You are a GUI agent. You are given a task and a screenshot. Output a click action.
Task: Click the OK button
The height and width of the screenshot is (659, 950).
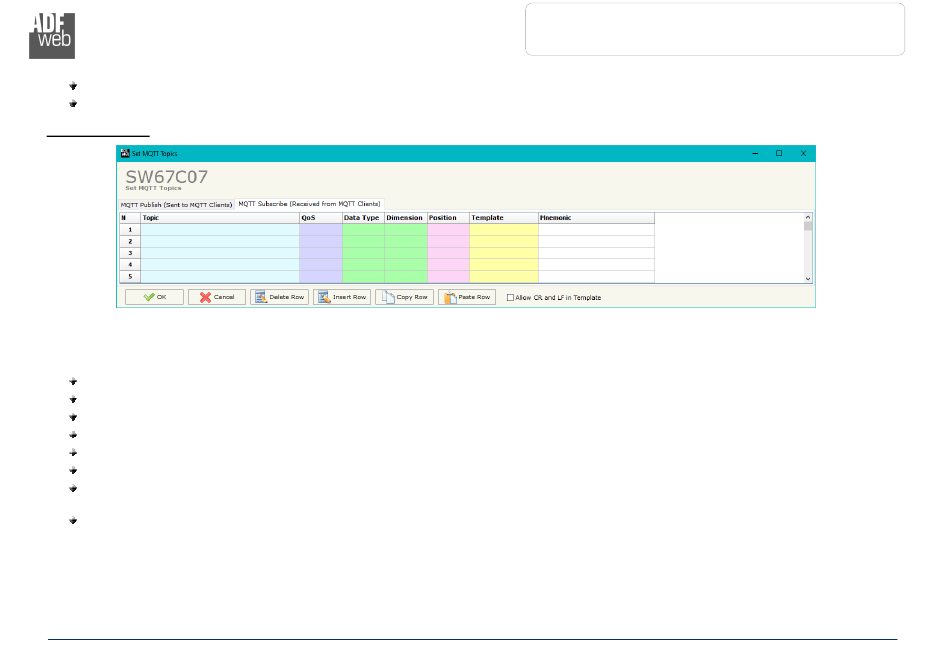(154, 297)
